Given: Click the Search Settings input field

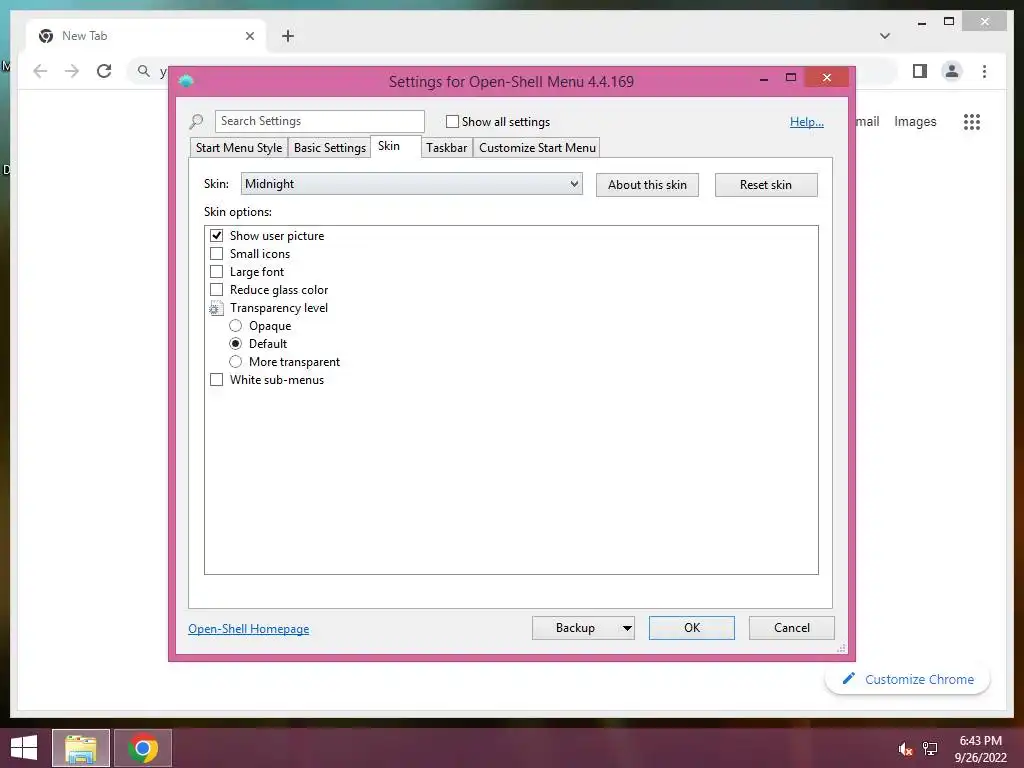Looking at the screenshot, I should pos(320,121).
